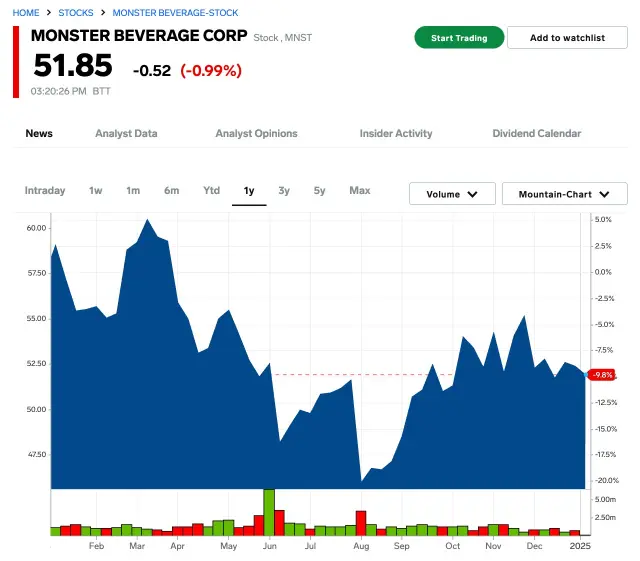The height and width of the screenshot is (561, 640).
Task: Select the 1w chart range
Action: (96, 191)
